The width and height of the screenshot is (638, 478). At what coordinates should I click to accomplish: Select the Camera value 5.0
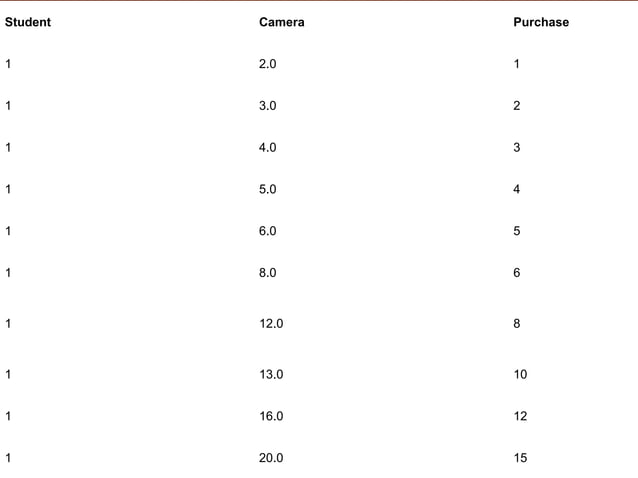coord(267,189)
